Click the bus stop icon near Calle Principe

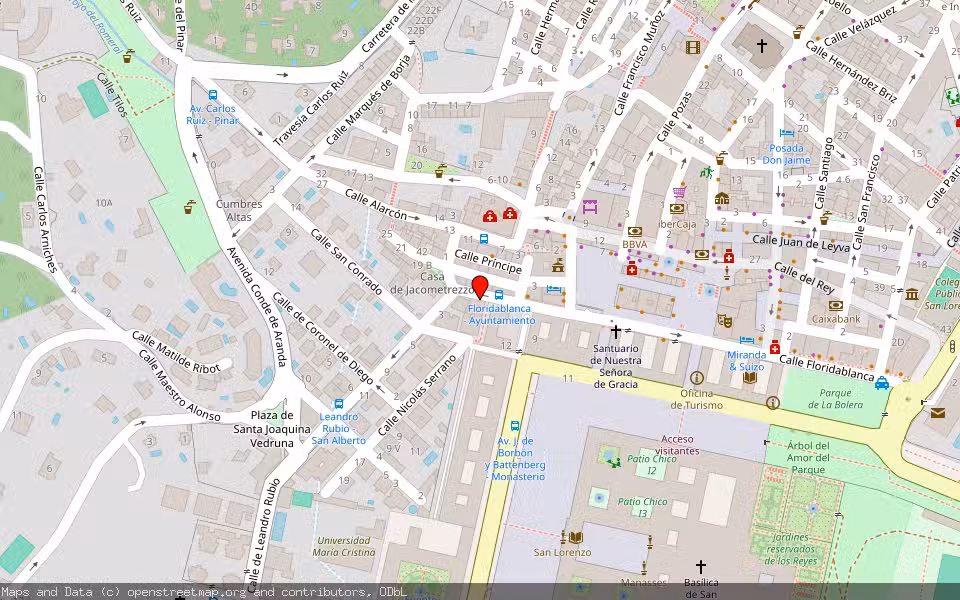coord(483,238)
